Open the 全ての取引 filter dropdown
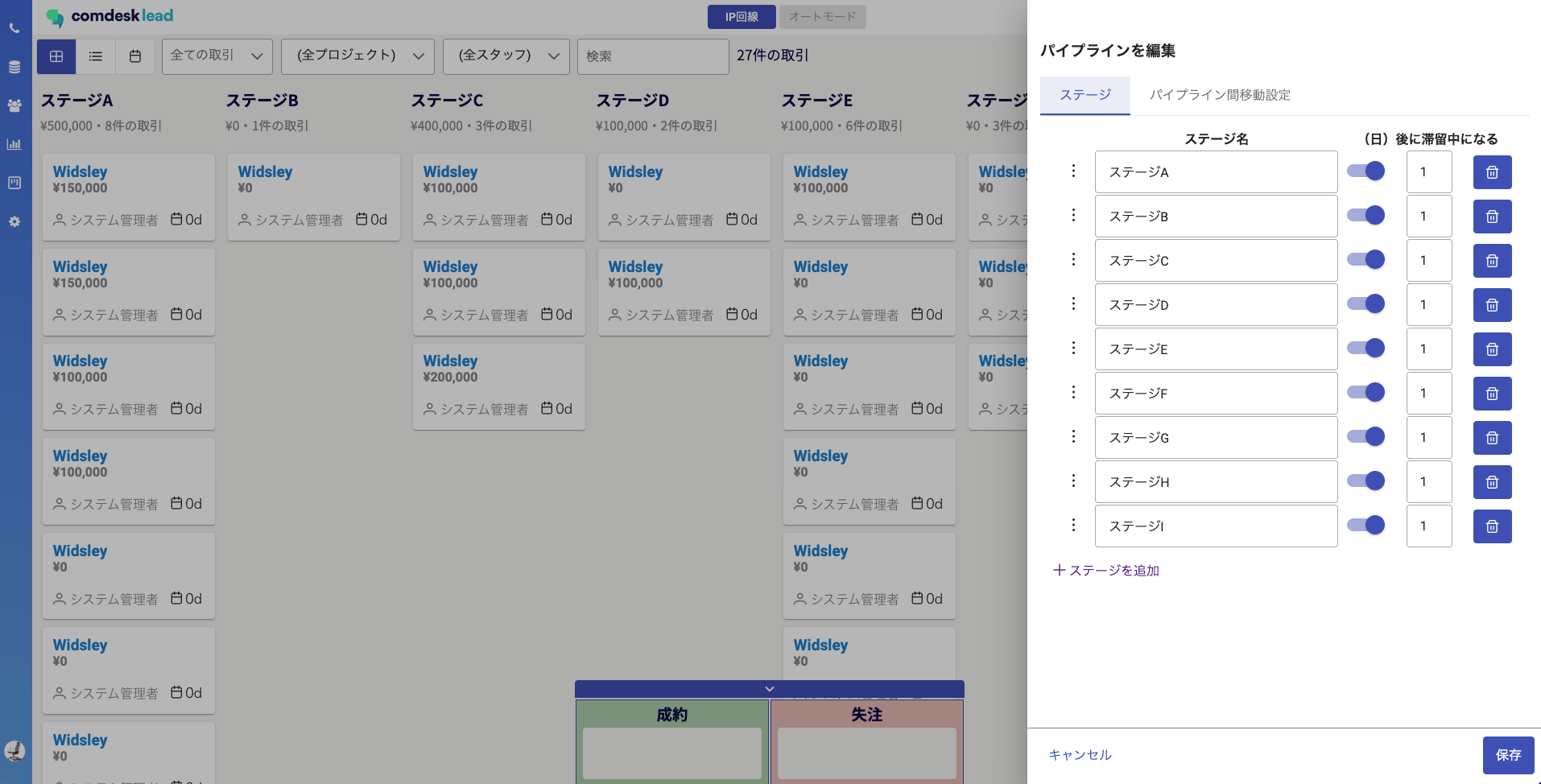 217,56
